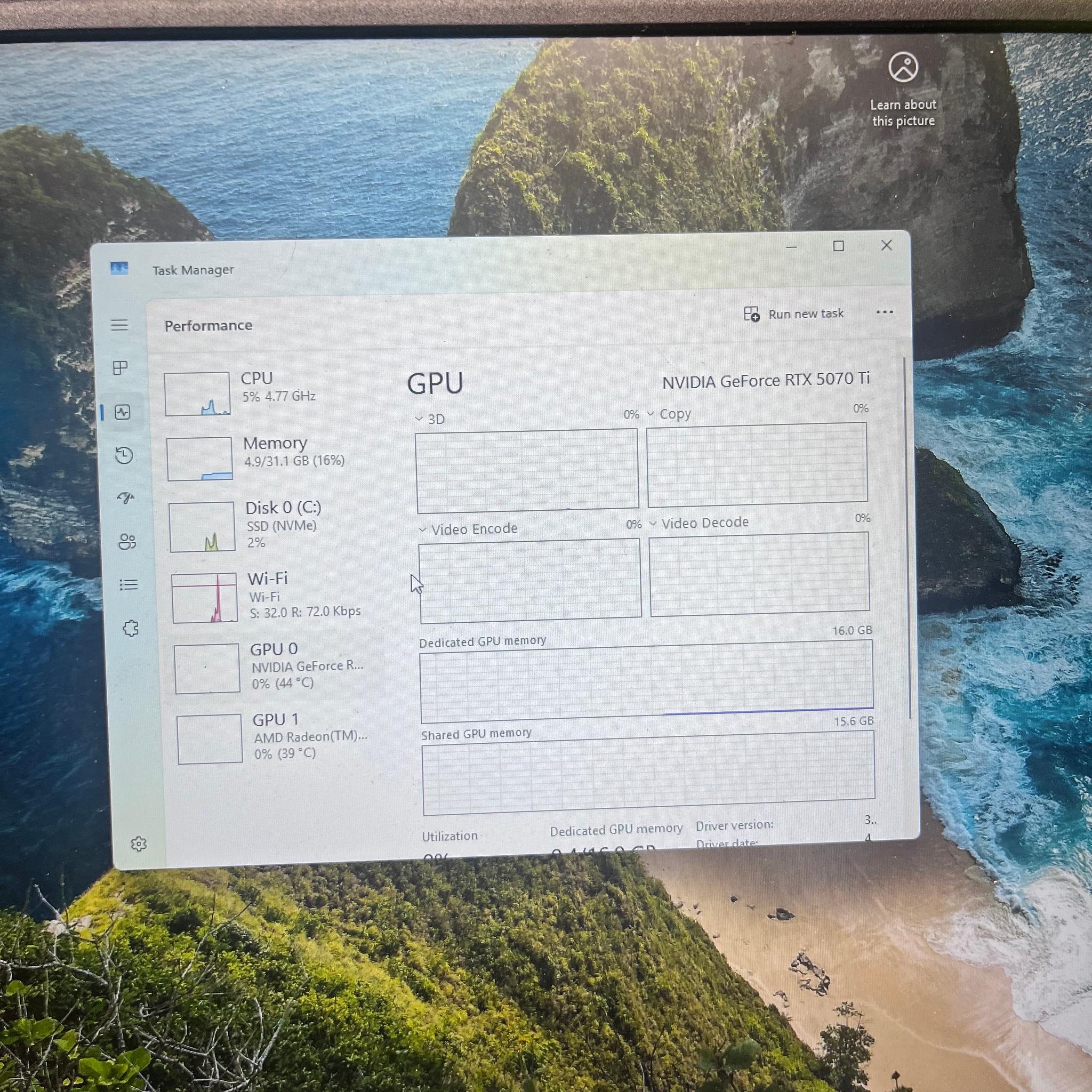The width and height of the screenshot is (1092, 1092).
Task: Click the Copy engine usage graph
Action: [757, 464]
